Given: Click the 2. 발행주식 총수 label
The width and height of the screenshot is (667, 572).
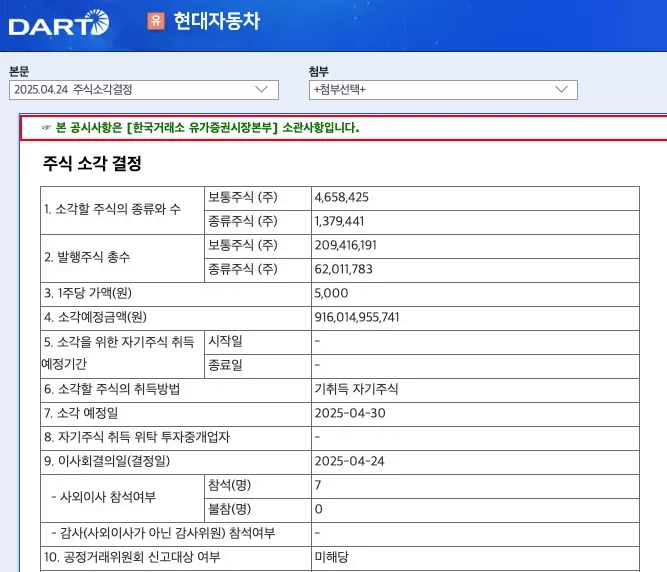Looking at the screenshot, I should pyautogui.click(x=87, y=257).
